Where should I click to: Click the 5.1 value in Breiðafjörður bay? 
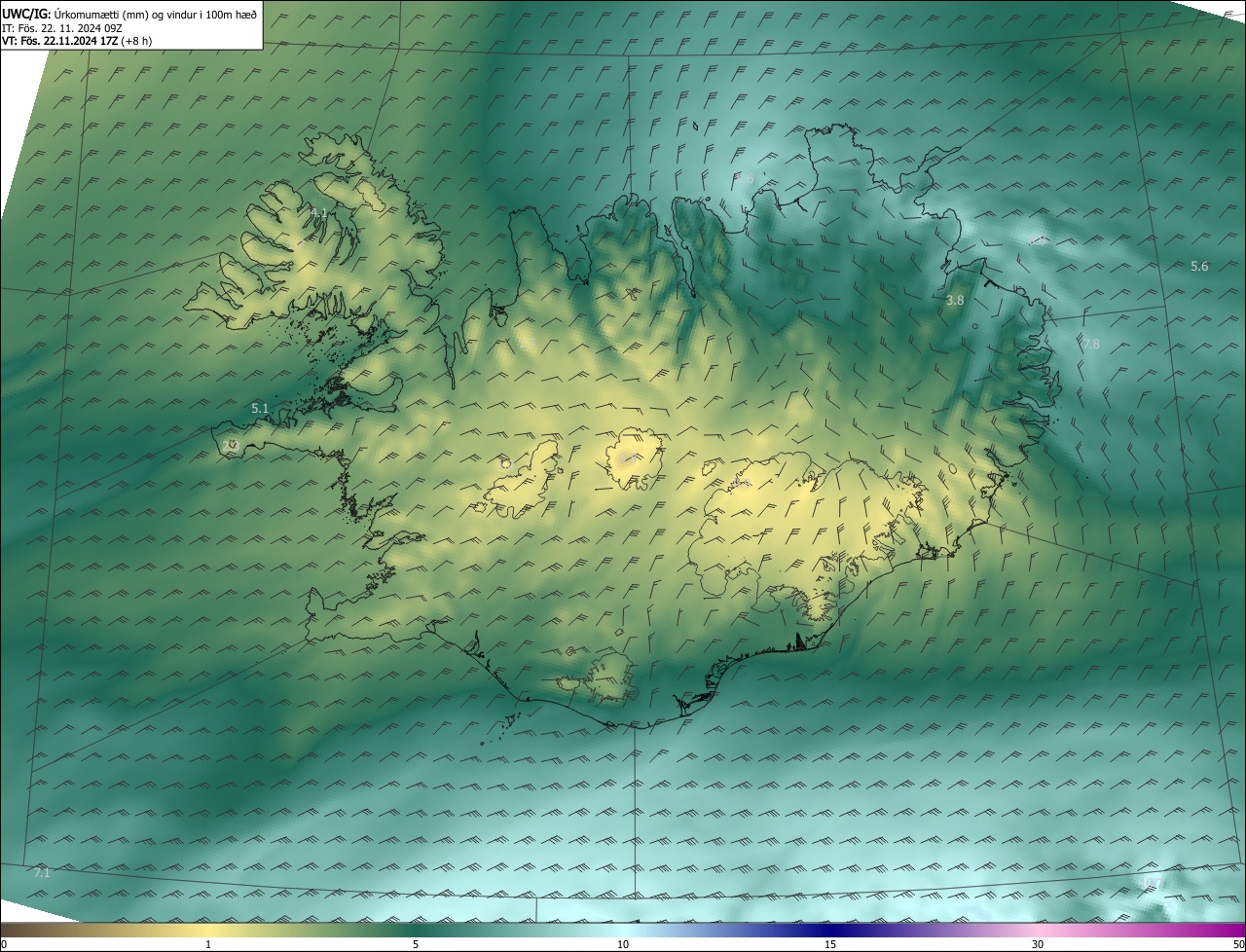pos(260,409)
